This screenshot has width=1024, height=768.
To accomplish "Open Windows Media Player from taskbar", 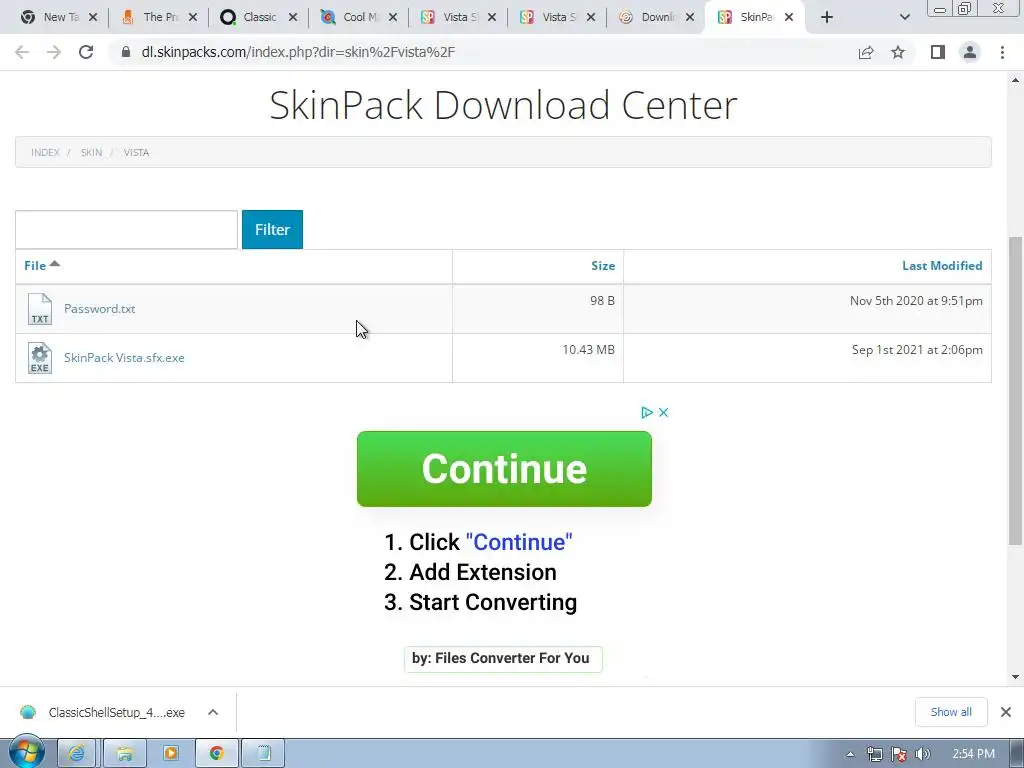I will coord(170,754).
